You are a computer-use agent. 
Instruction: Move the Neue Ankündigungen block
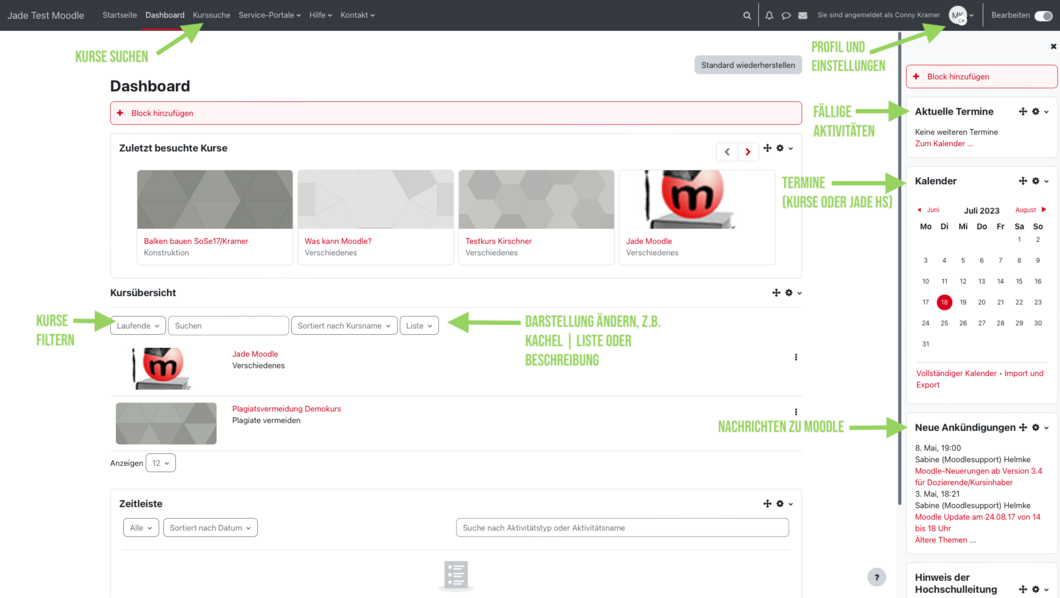pos(1023,428)
